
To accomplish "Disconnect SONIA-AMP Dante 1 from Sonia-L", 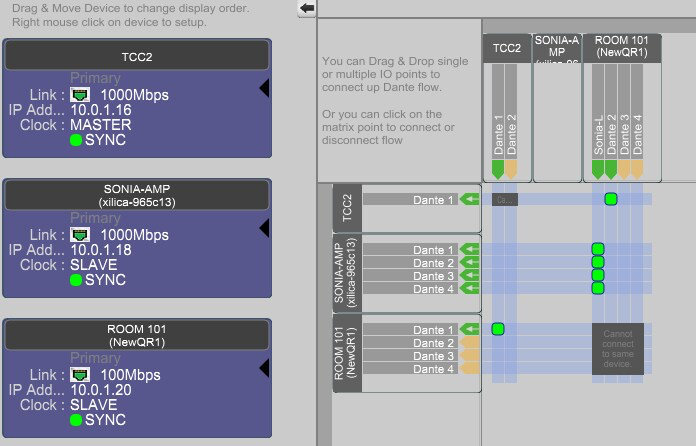I will pyautogui.click(x=598, y=249).
